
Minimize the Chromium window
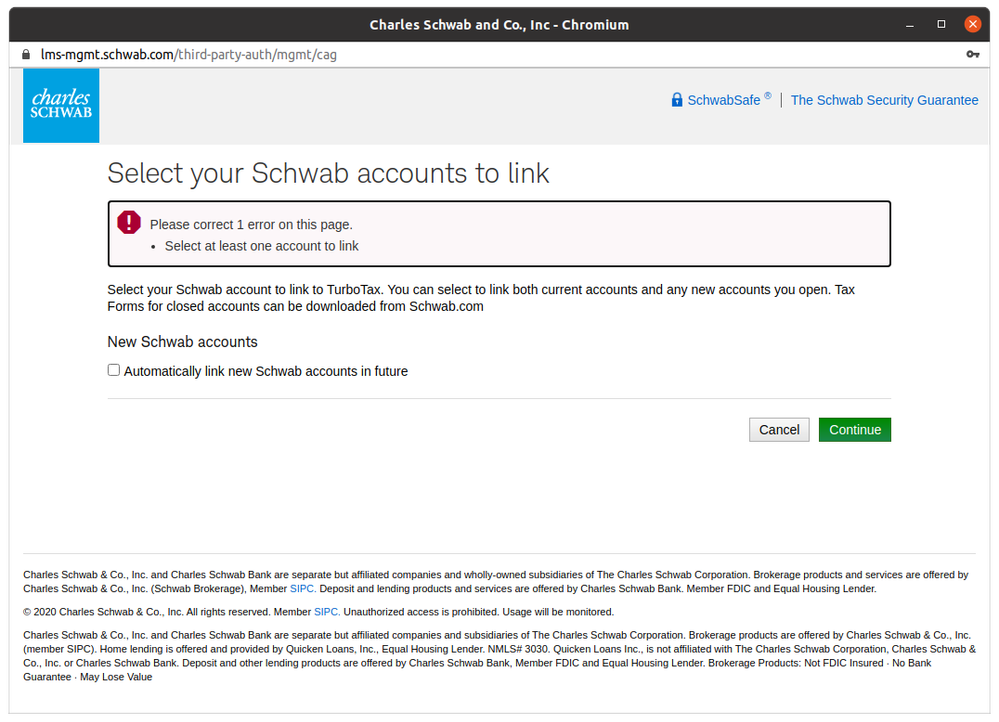910,25
